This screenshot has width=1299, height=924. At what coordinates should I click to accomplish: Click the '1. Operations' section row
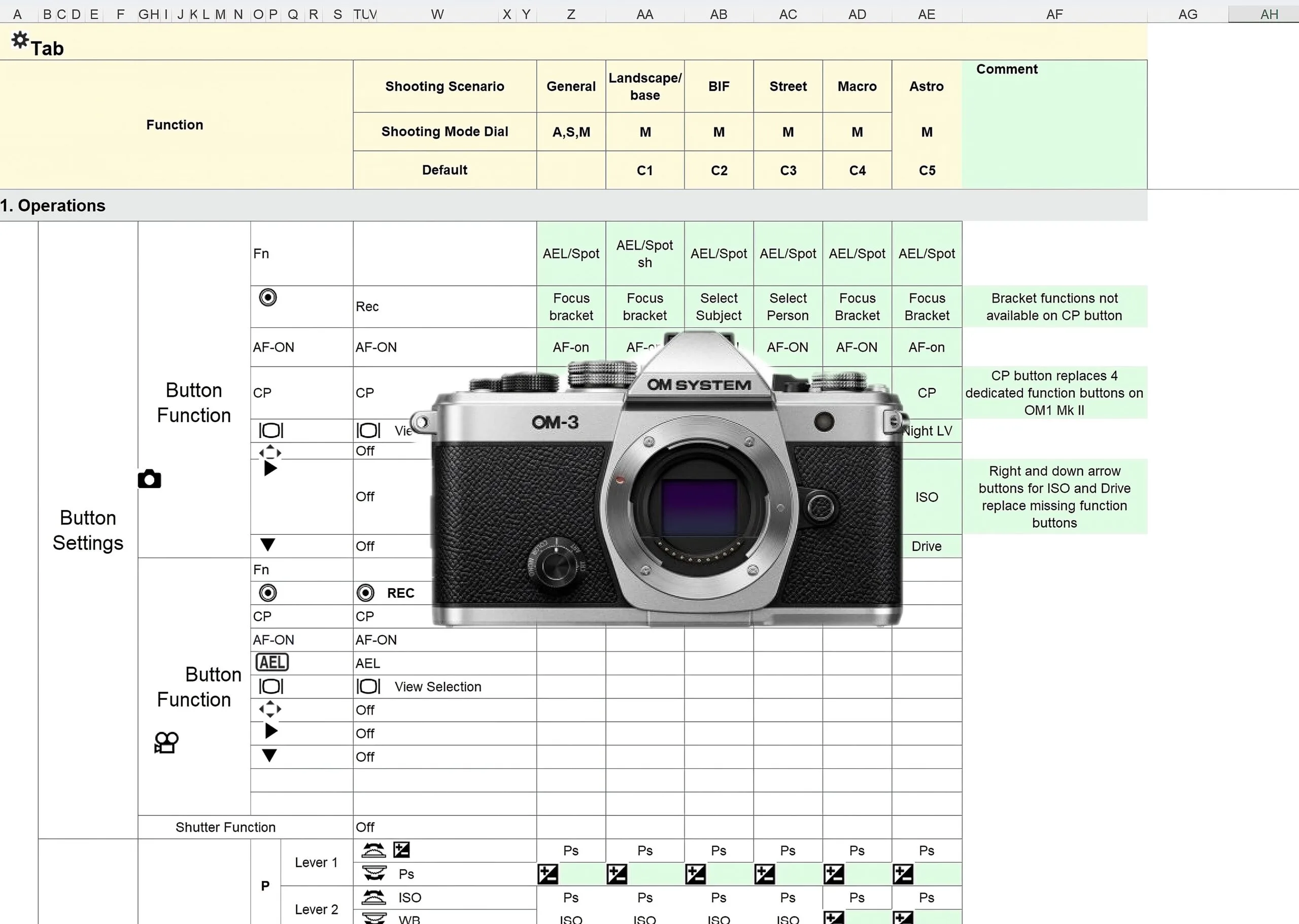click(573, 206)
